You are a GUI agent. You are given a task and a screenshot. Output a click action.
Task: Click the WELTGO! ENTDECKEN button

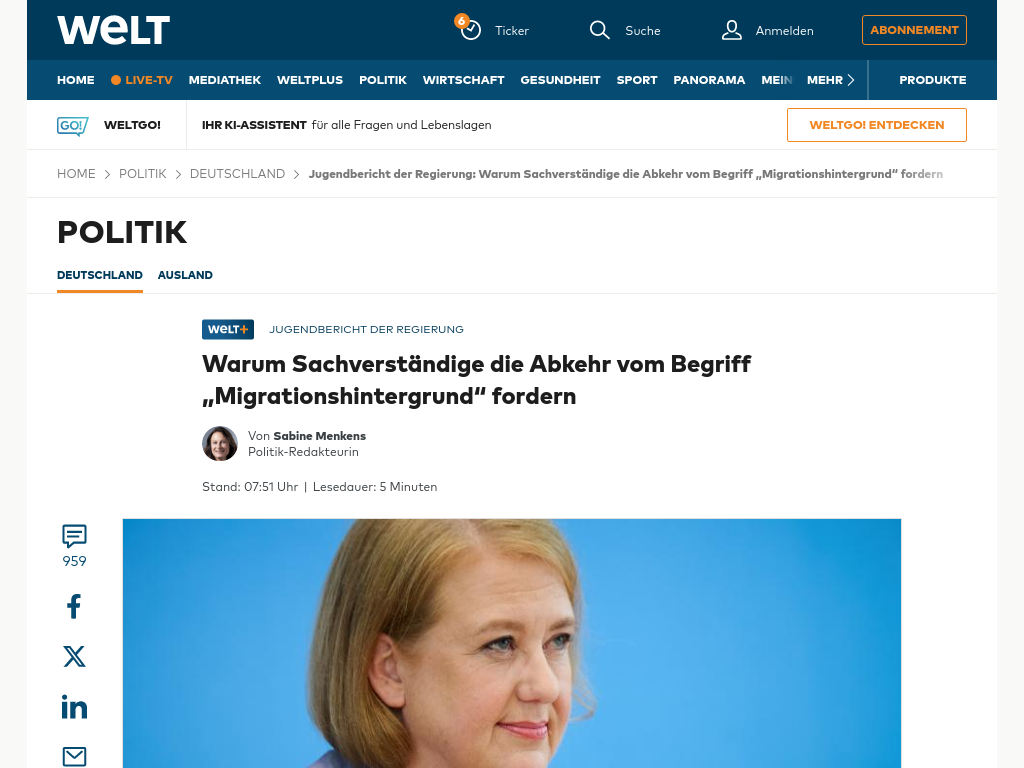coord(877,125)
